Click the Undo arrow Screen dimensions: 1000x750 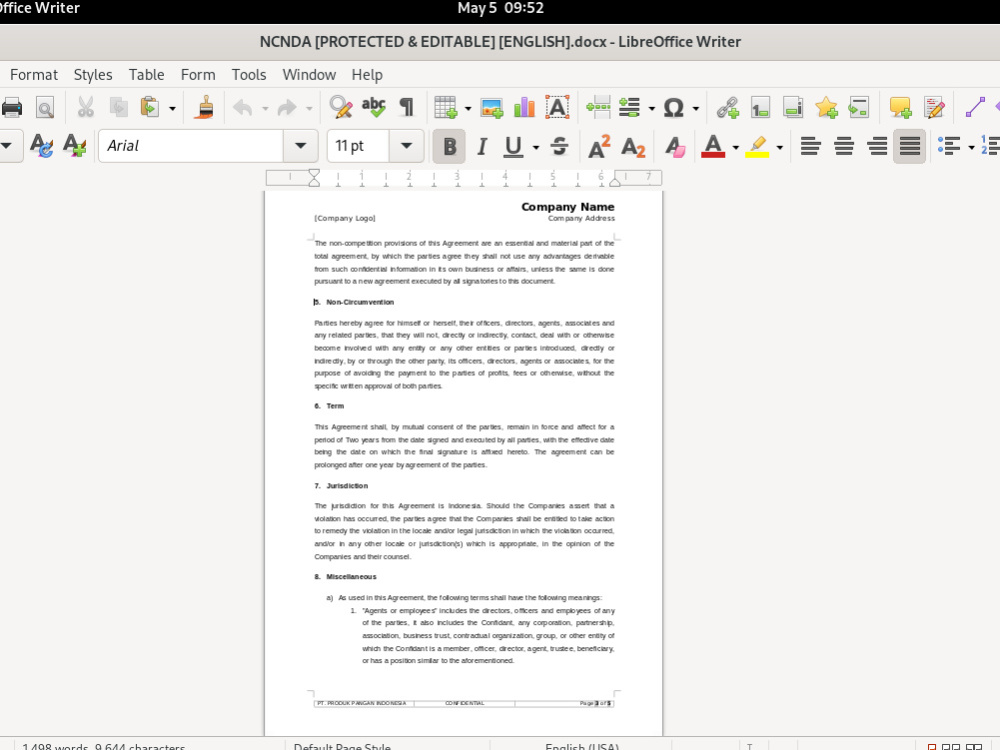[x=242, y=108]
